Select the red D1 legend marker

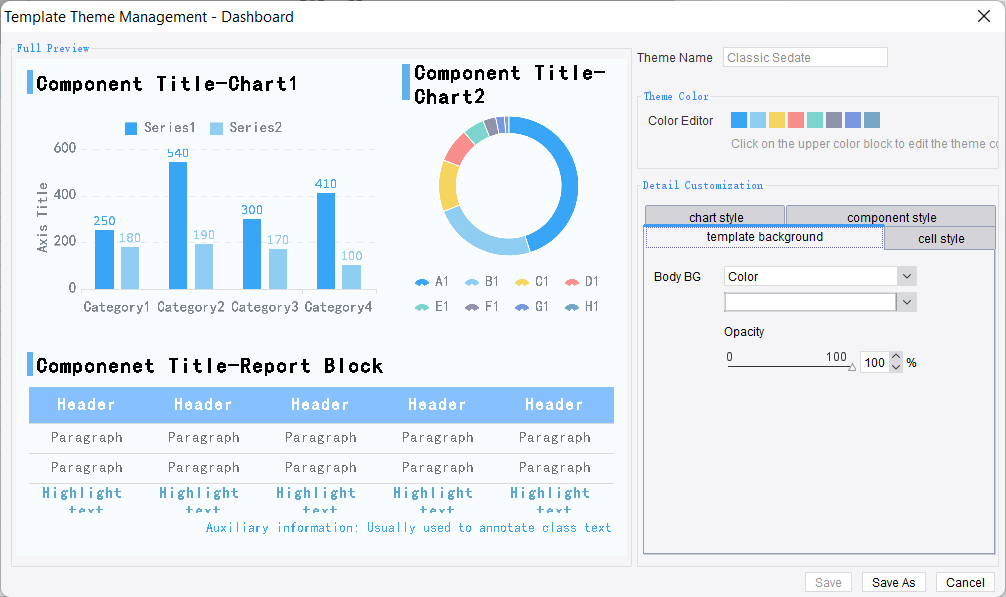[571, 281]
